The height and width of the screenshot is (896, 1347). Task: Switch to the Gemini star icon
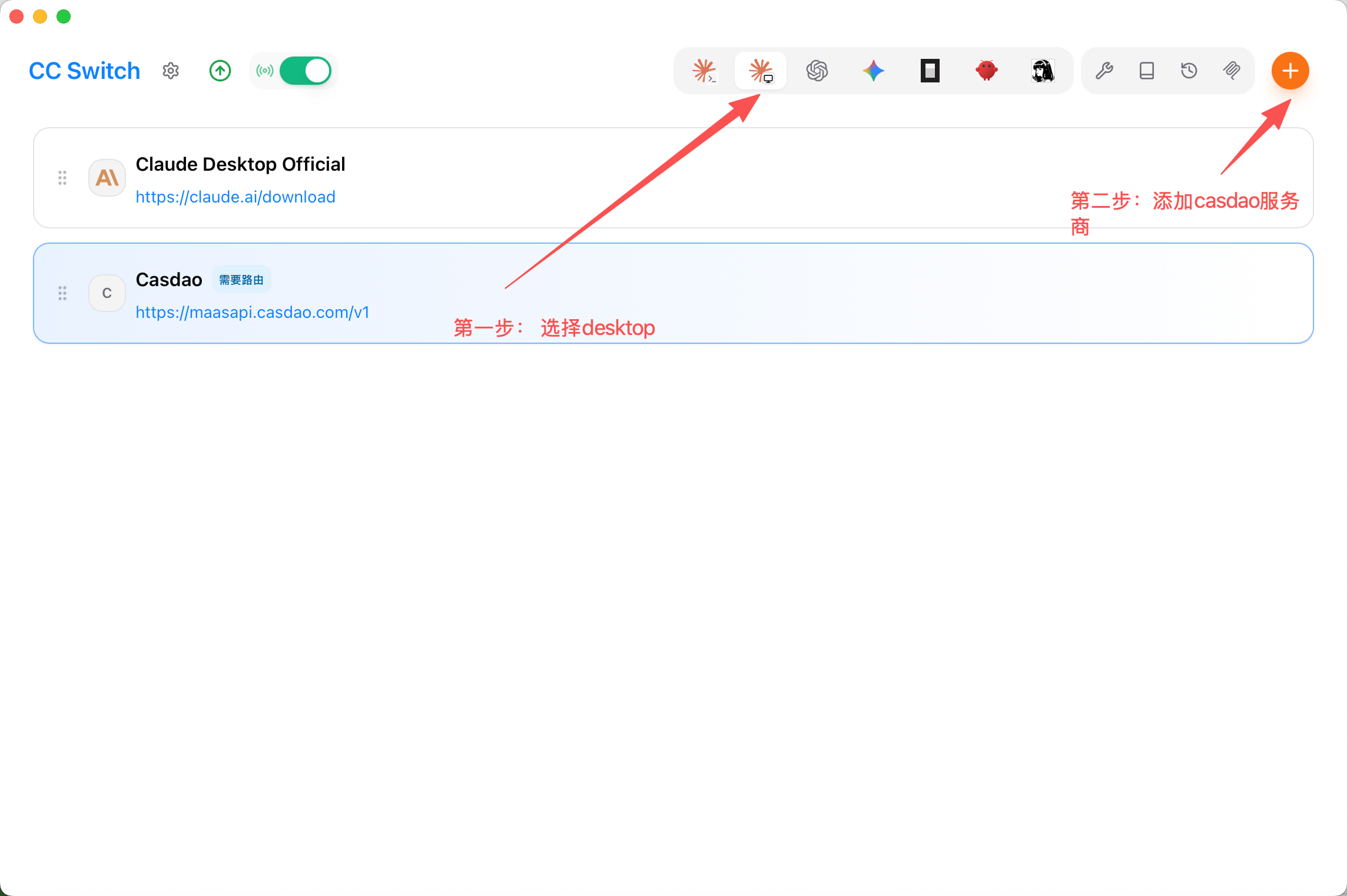pyautogui.click(x=874, y=71)
